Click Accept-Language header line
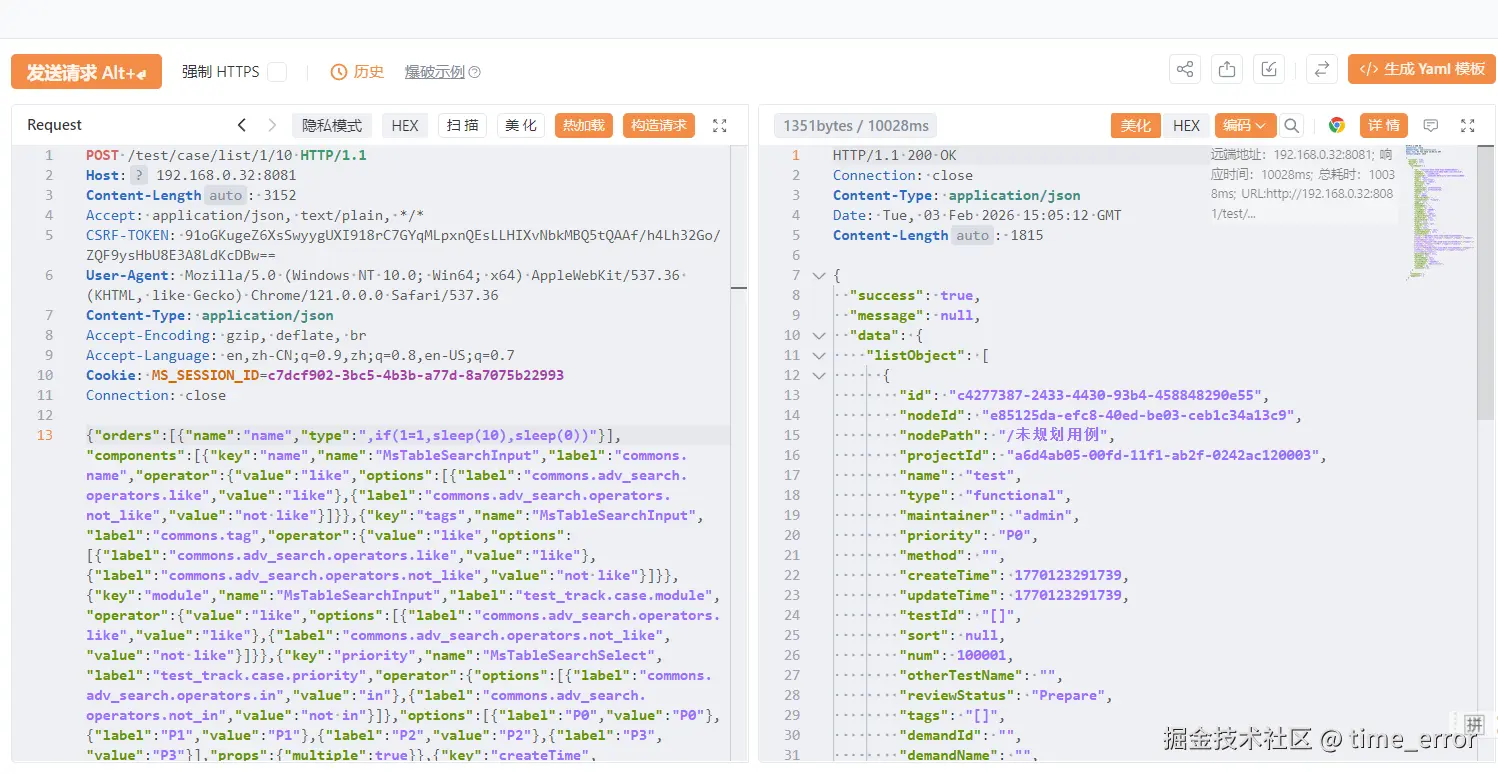 [x=300, y=355]
